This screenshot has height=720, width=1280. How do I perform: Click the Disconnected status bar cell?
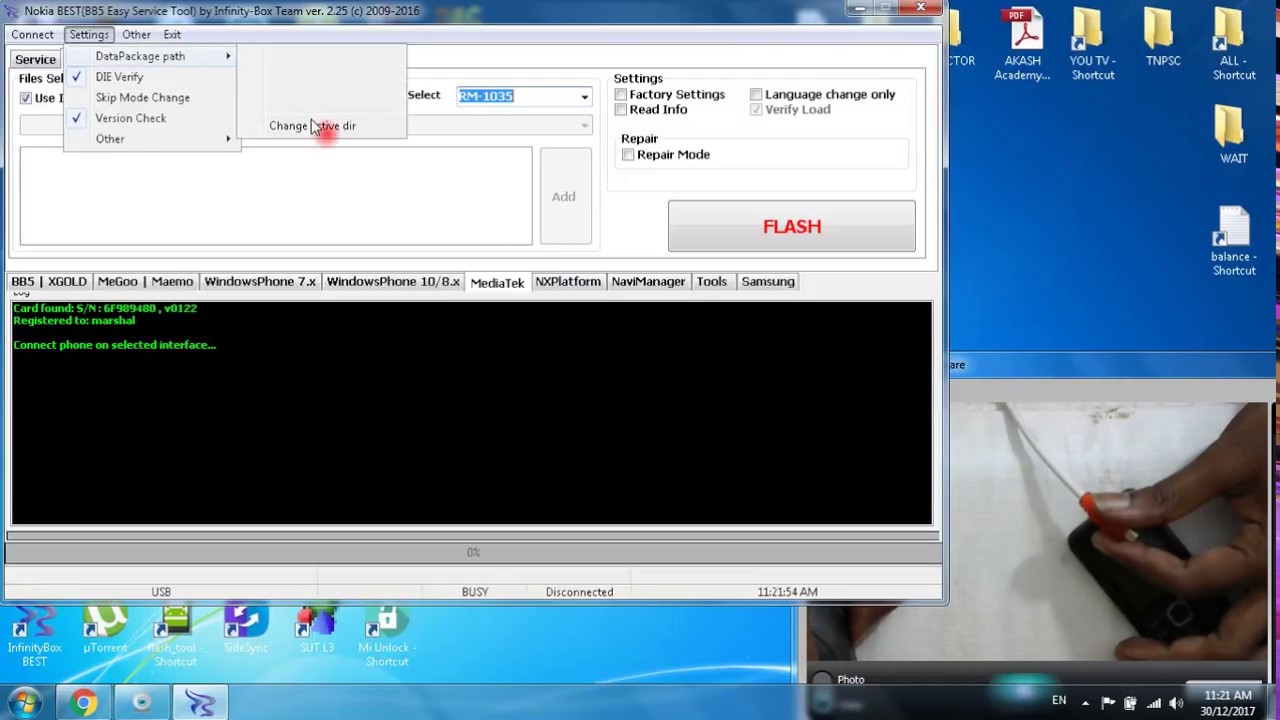(x=579, y=592)
